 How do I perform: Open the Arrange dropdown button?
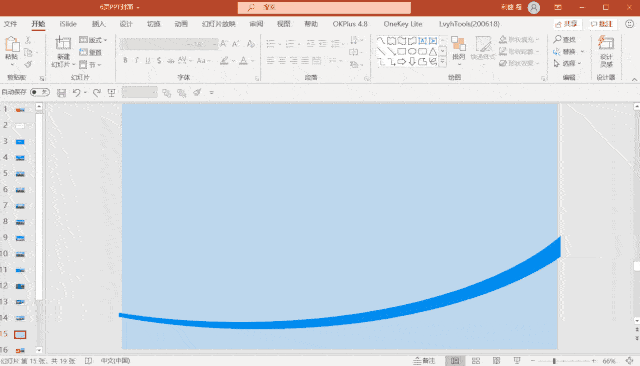(x=459, y=50)
